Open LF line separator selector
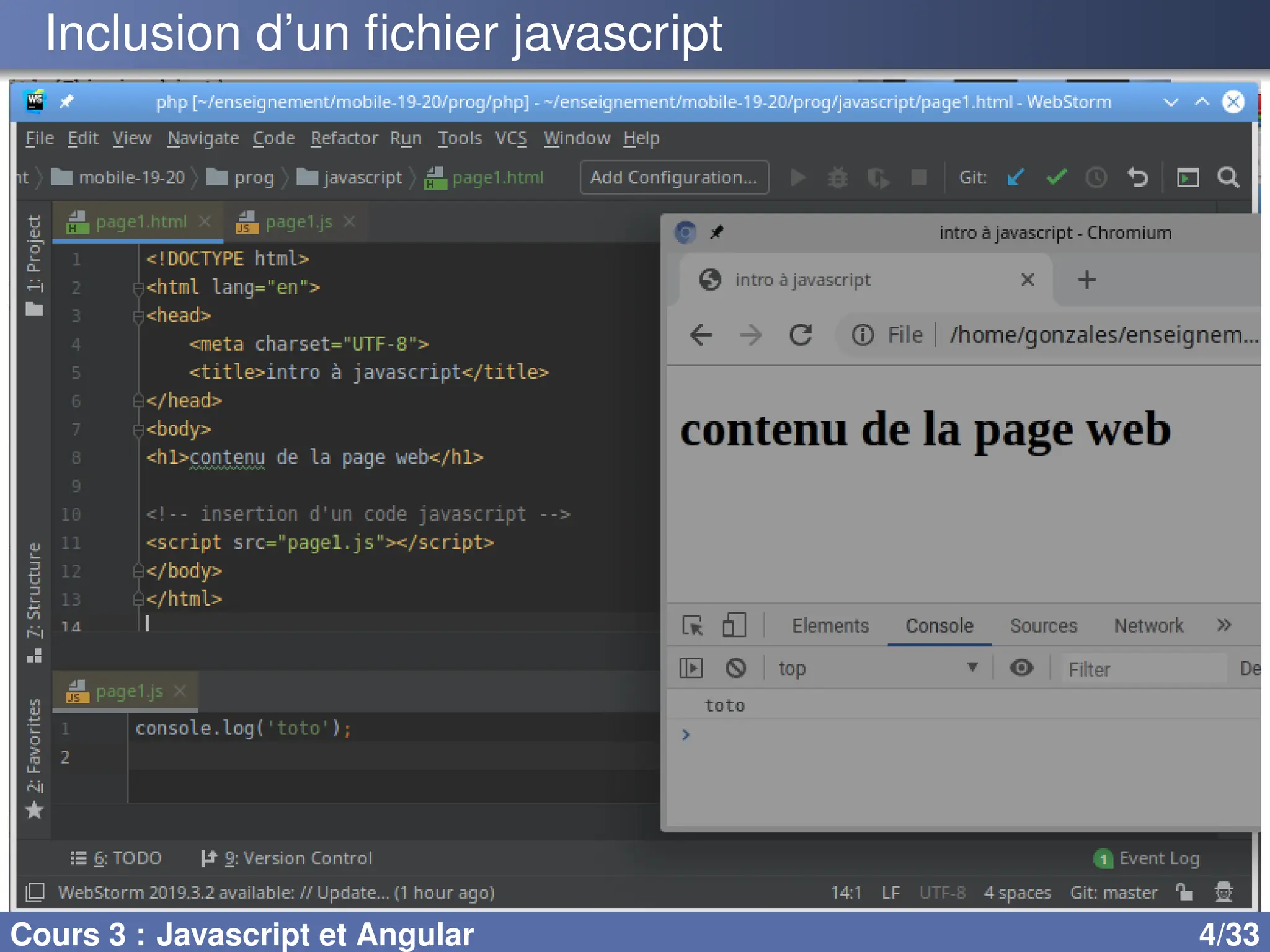Image resolution: width=1270 pixels, height=952 pixels. click(x=890, y=892)
